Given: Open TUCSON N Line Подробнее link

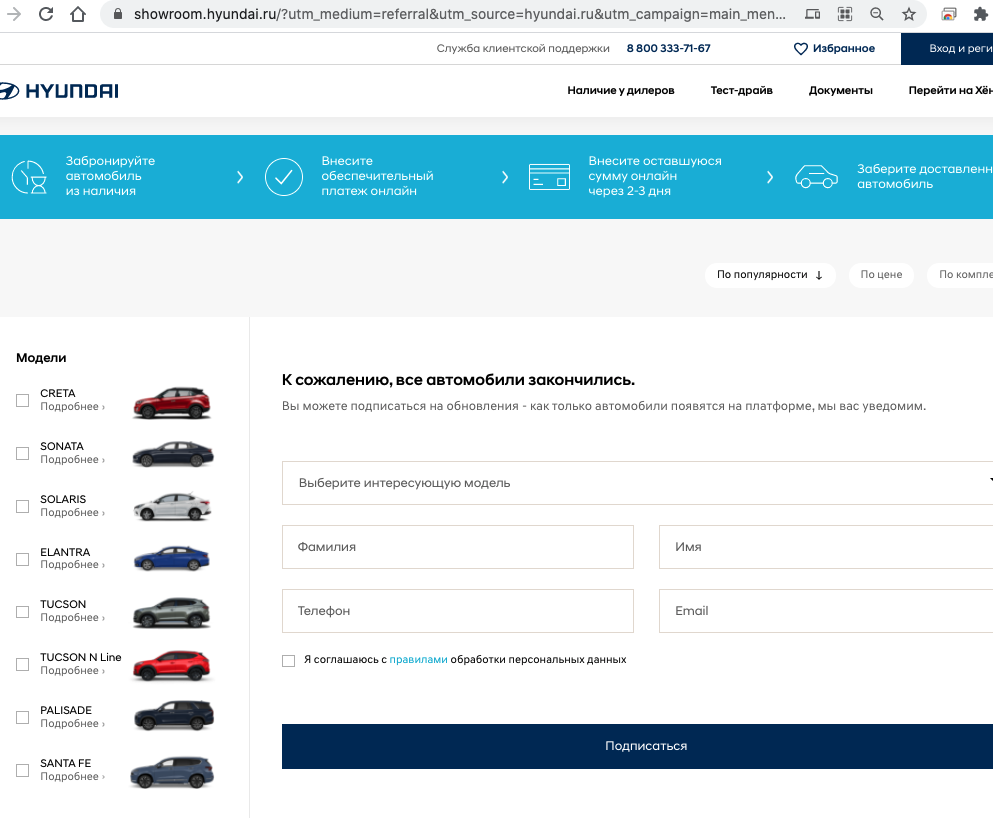Looking at the screenshot, I should tap(72, 671).
